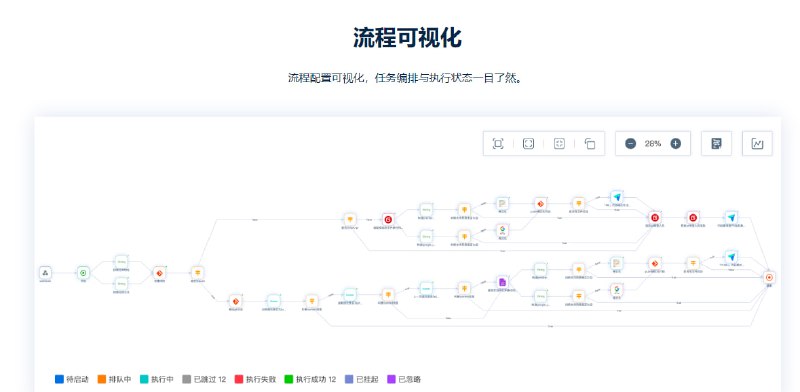Select the 执行成功 12 legend entry
Viewport: 800px width, 392px height.
coord(310,379)
